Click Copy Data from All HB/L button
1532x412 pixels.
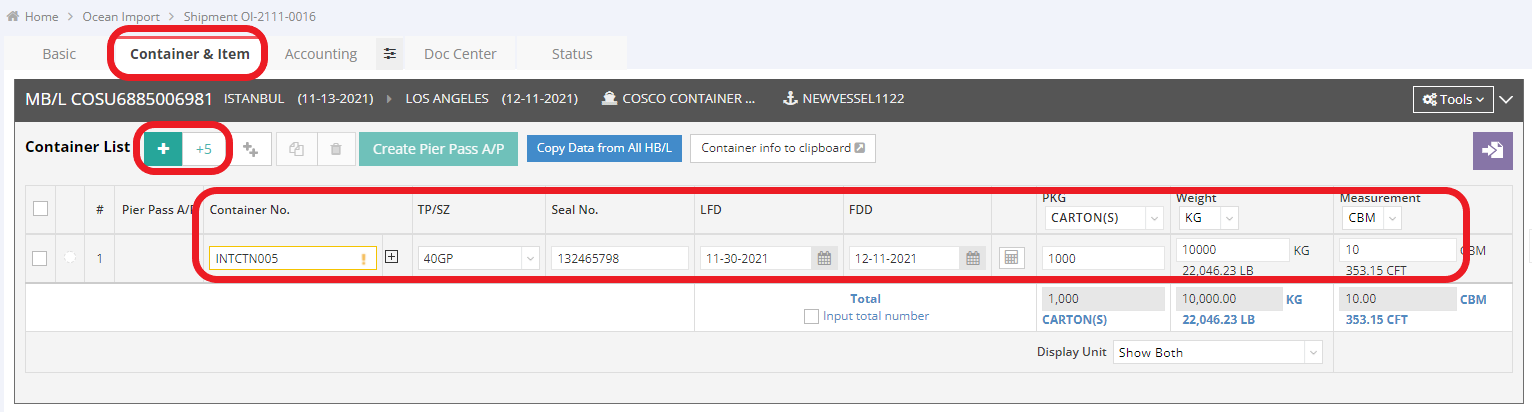click(604, 148)
